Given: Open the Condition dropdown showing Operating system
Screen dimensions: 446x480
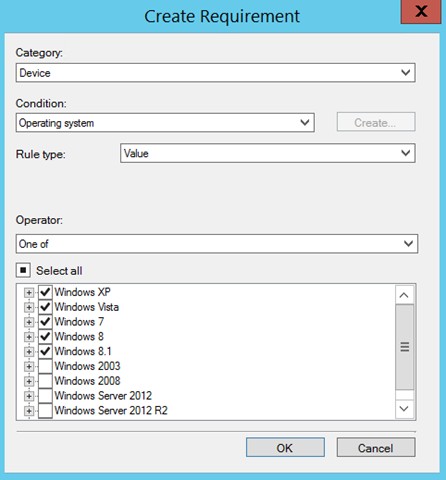Looking at the screenshot, I should pyautogui.click(x=165, y=123).
